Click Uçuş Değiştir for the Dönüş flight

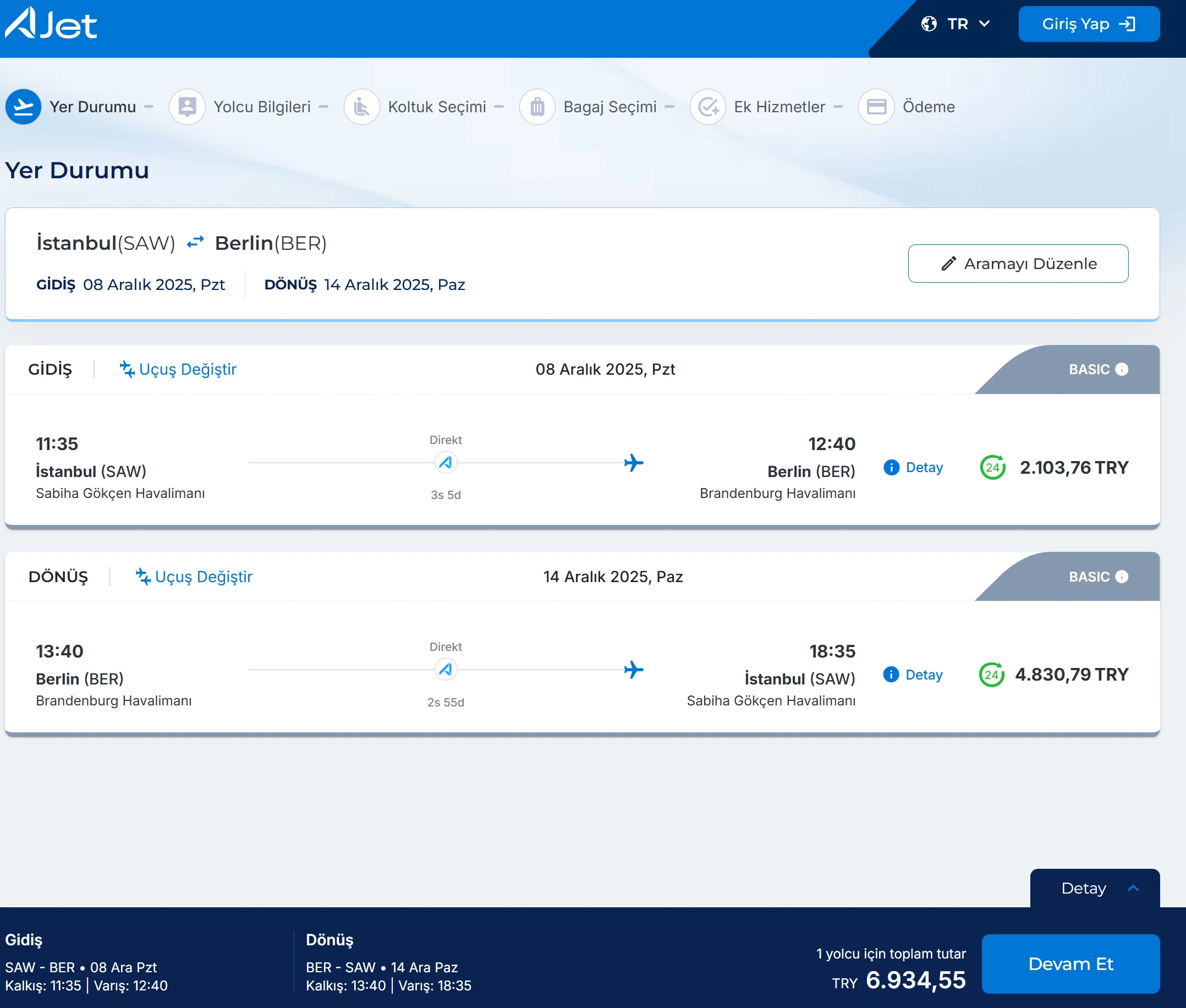(x=194, y=577)
